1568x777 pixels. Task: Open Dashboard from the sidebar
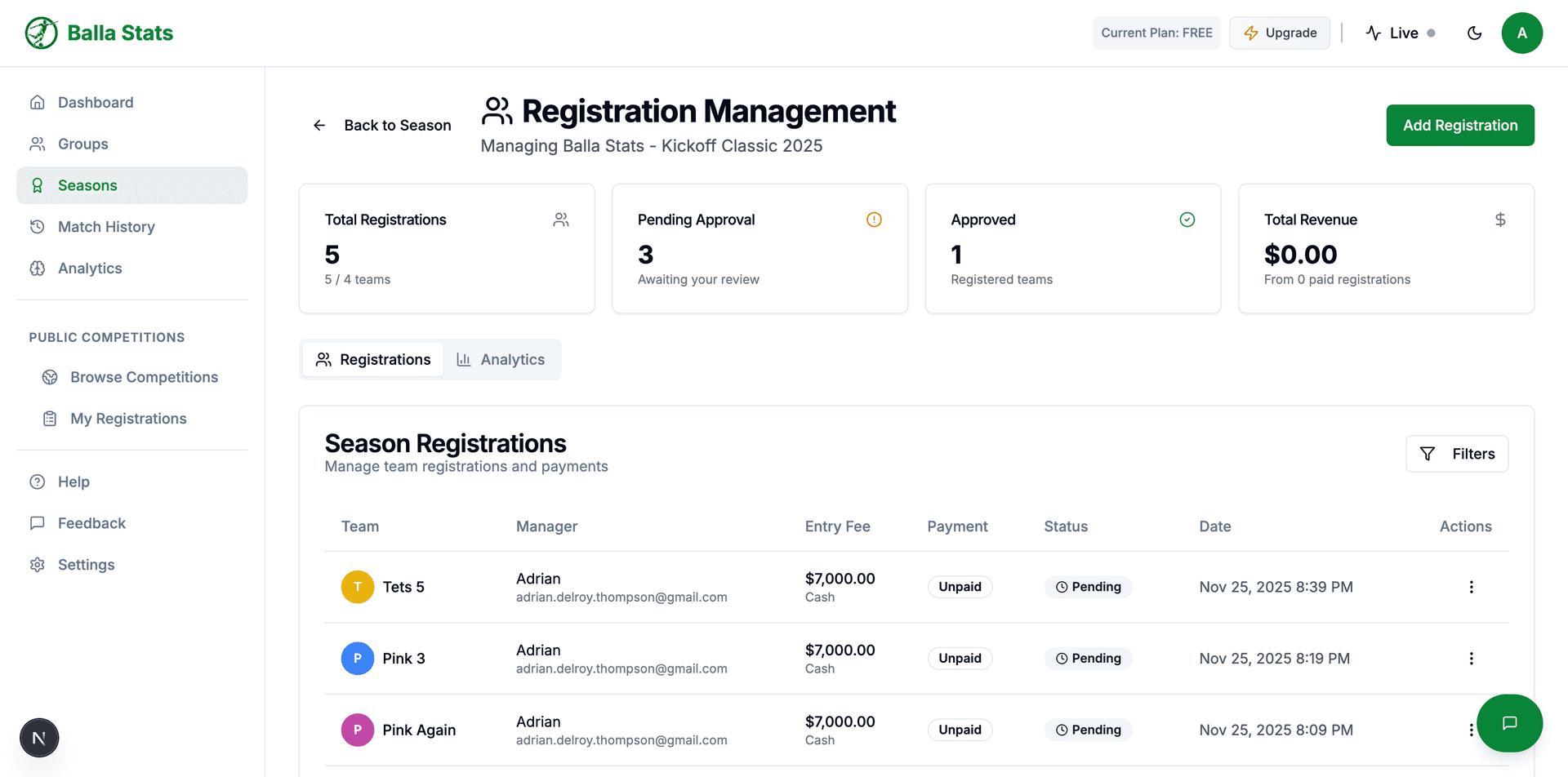pos(96,102)
